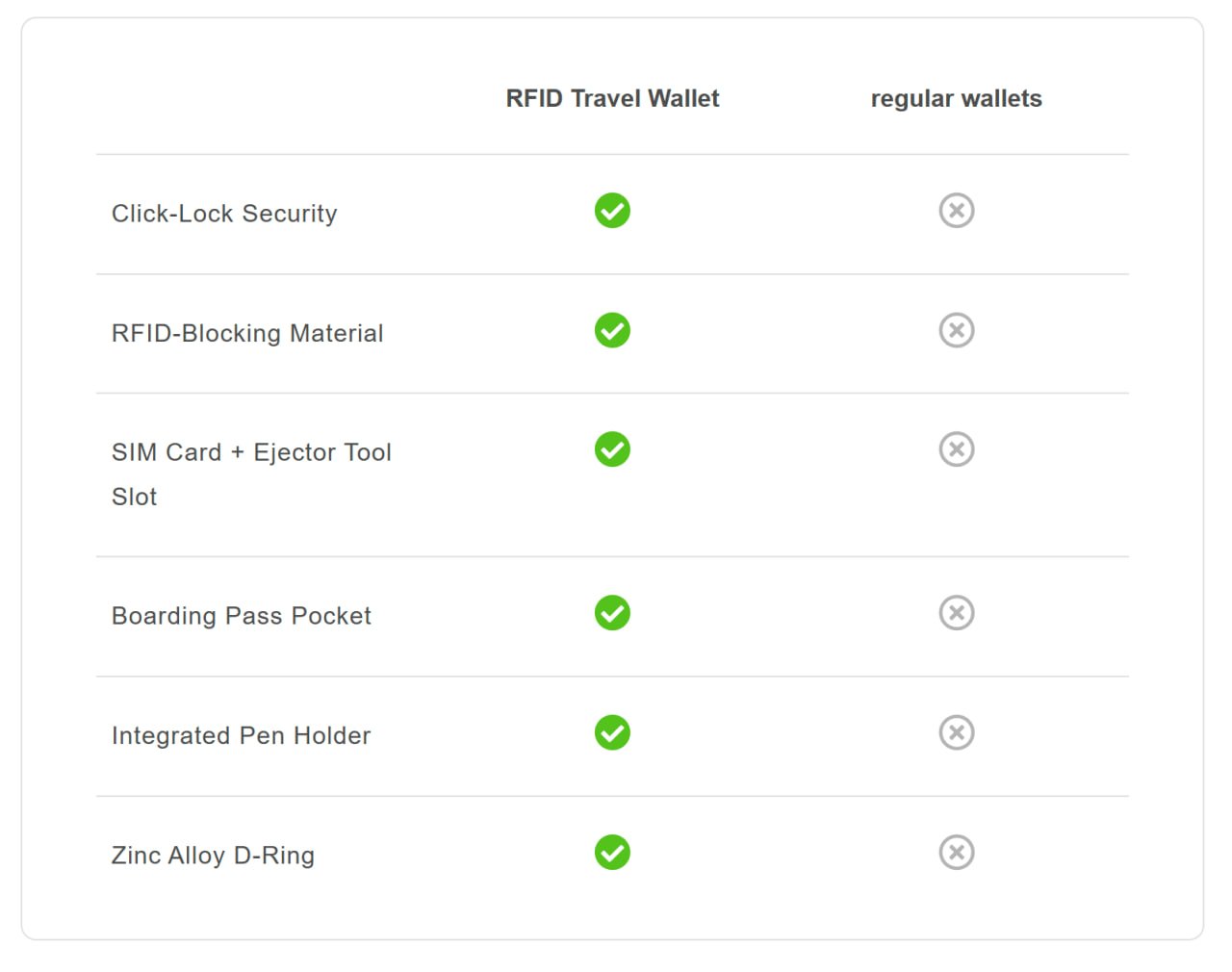
Task: Click green checkmark for Zinc Alloy D-Ring
Action: coord(612,853)
